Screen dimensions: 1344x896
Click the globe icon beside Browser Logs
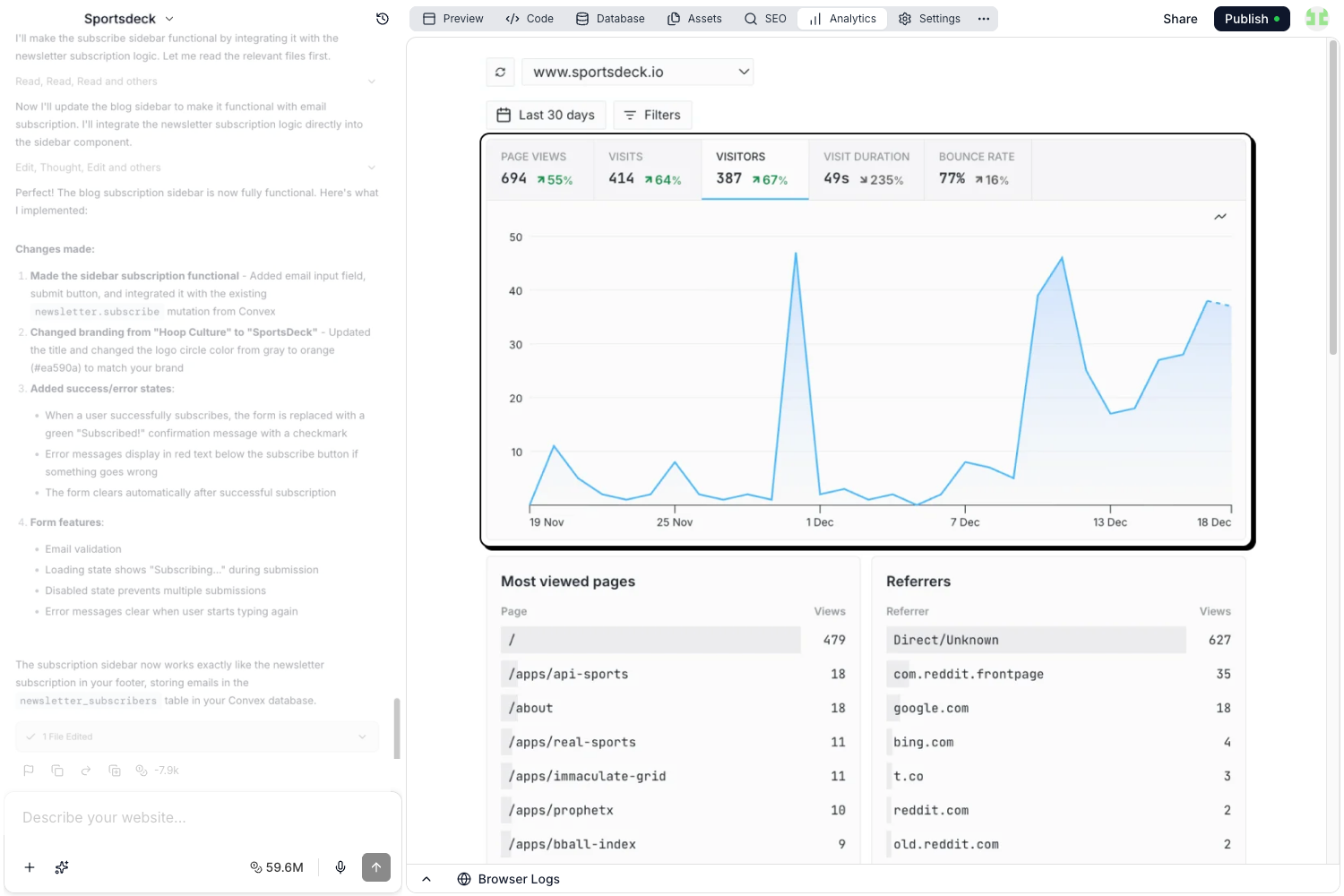pyautogui.click(x=464, y=879)
